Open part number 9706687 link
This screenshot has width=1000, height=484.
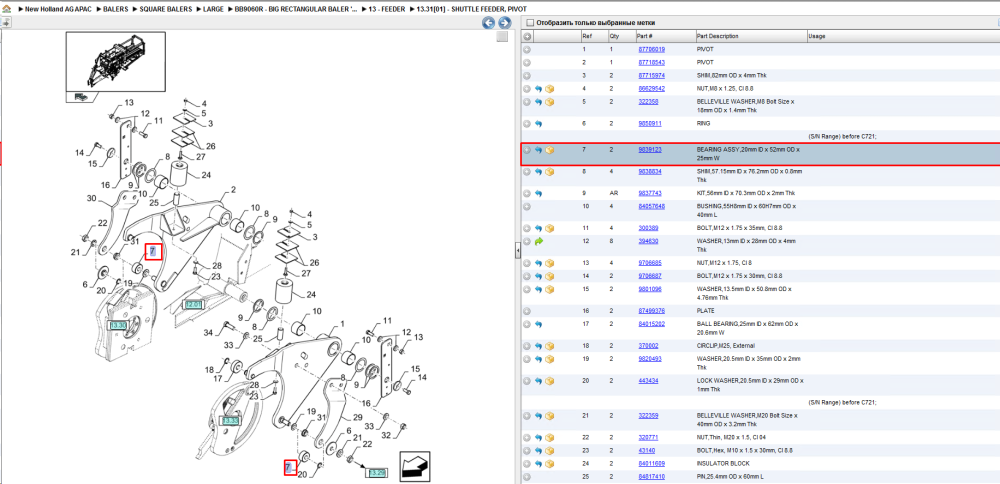coord(650,276)
